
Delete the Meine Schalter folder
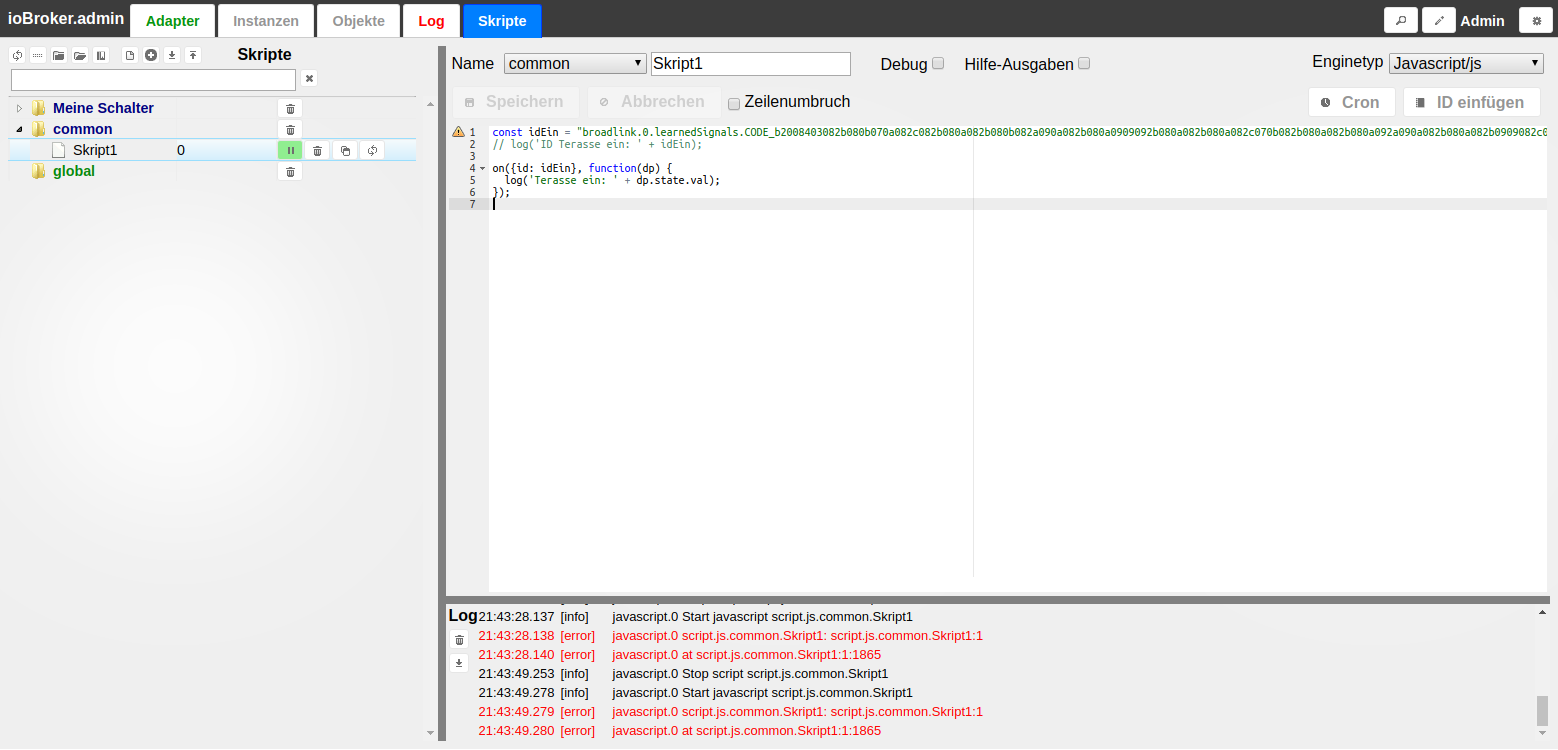[x=290, y=108]
